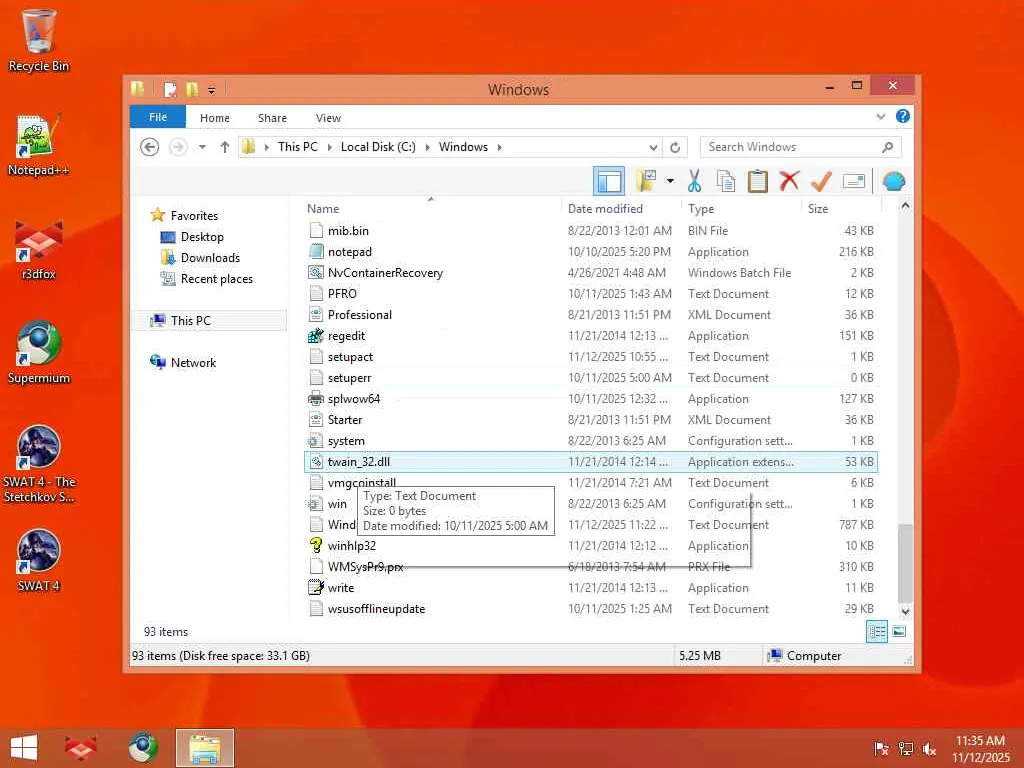Refresh the Windows folder view
Viewport: 1024px width, 768px height.
coord(675,147)
